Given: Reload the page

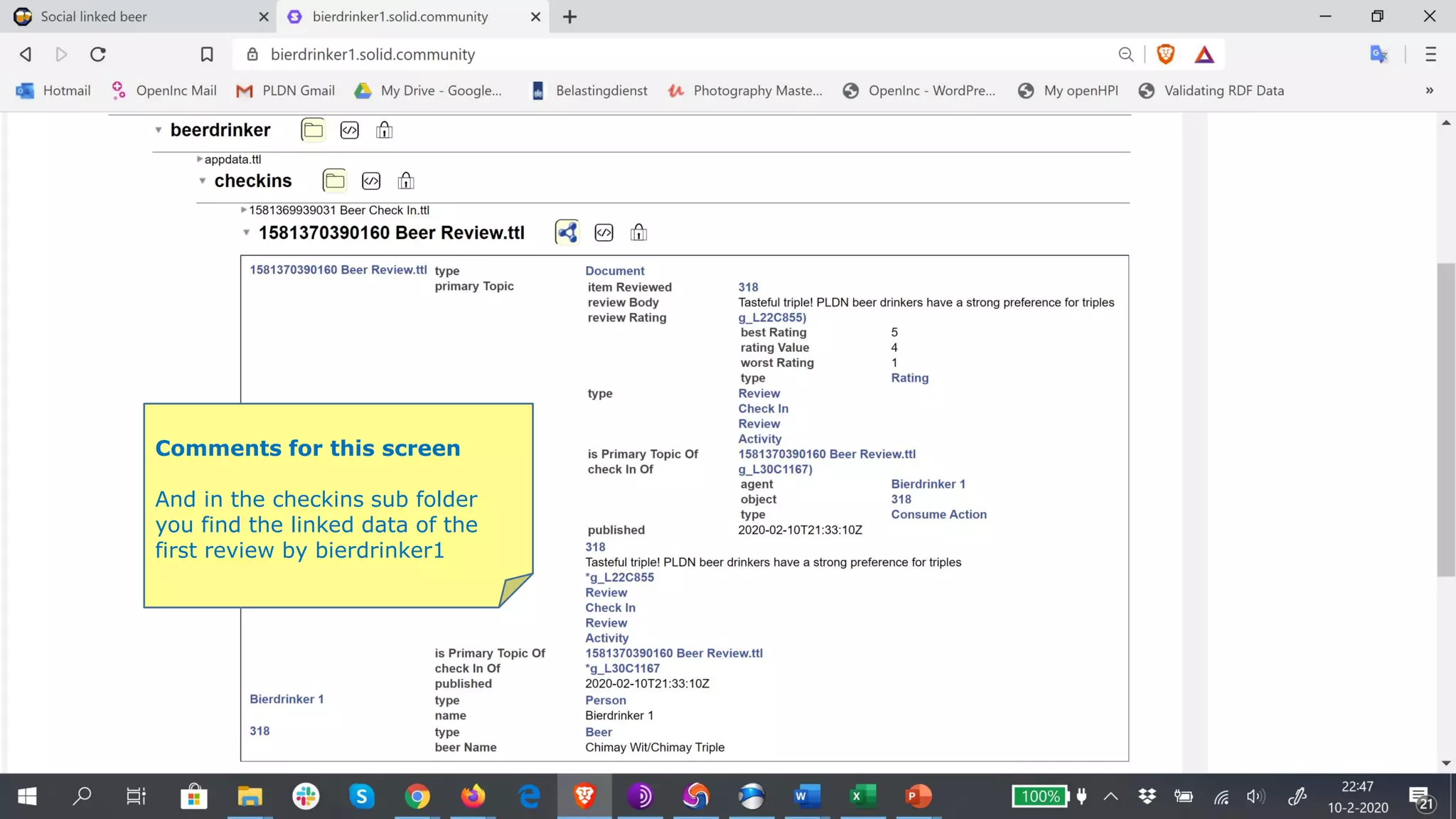Looking at the screenshot, I should point(98,54).
